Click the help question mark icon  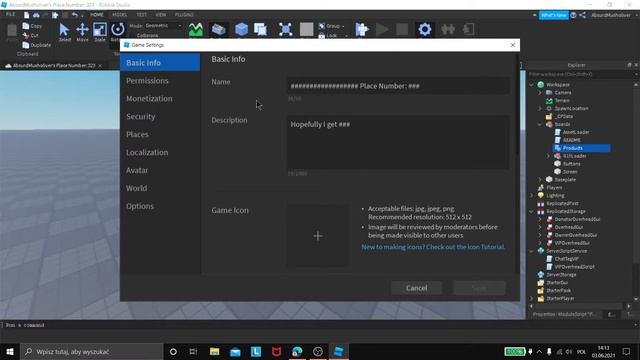(x=573, y=15)
